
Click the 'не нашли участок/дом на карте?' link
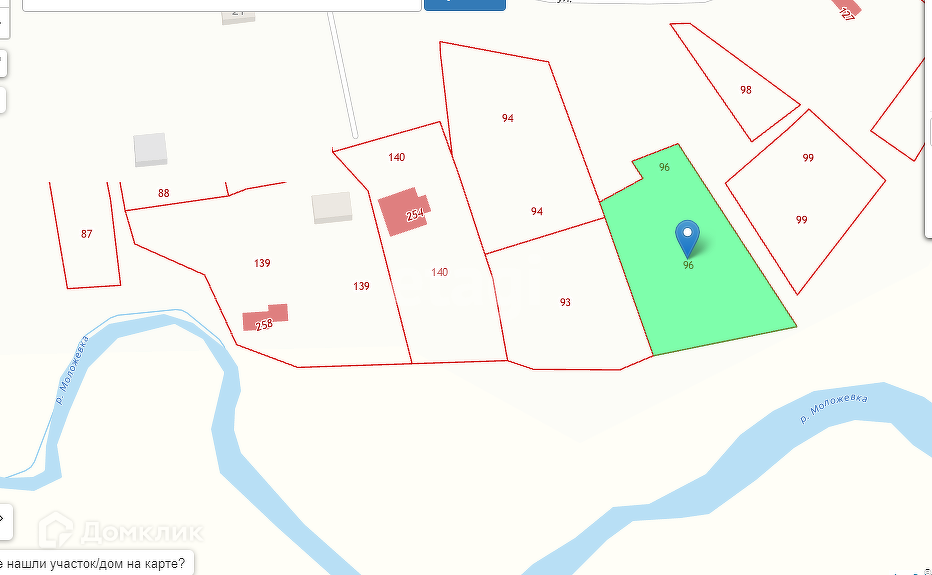click(x=93, y=563)
